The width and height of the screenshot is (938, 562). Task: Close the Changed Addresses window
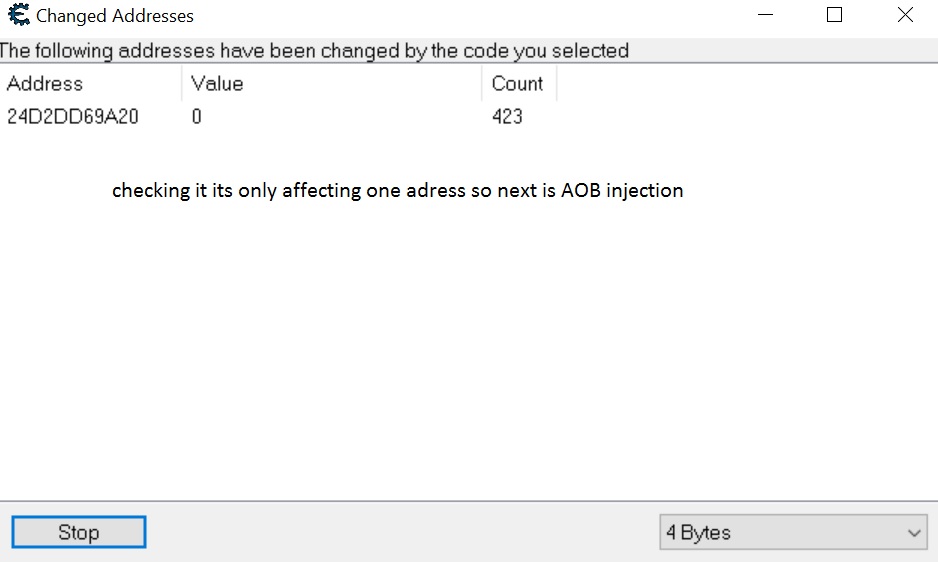905,15
